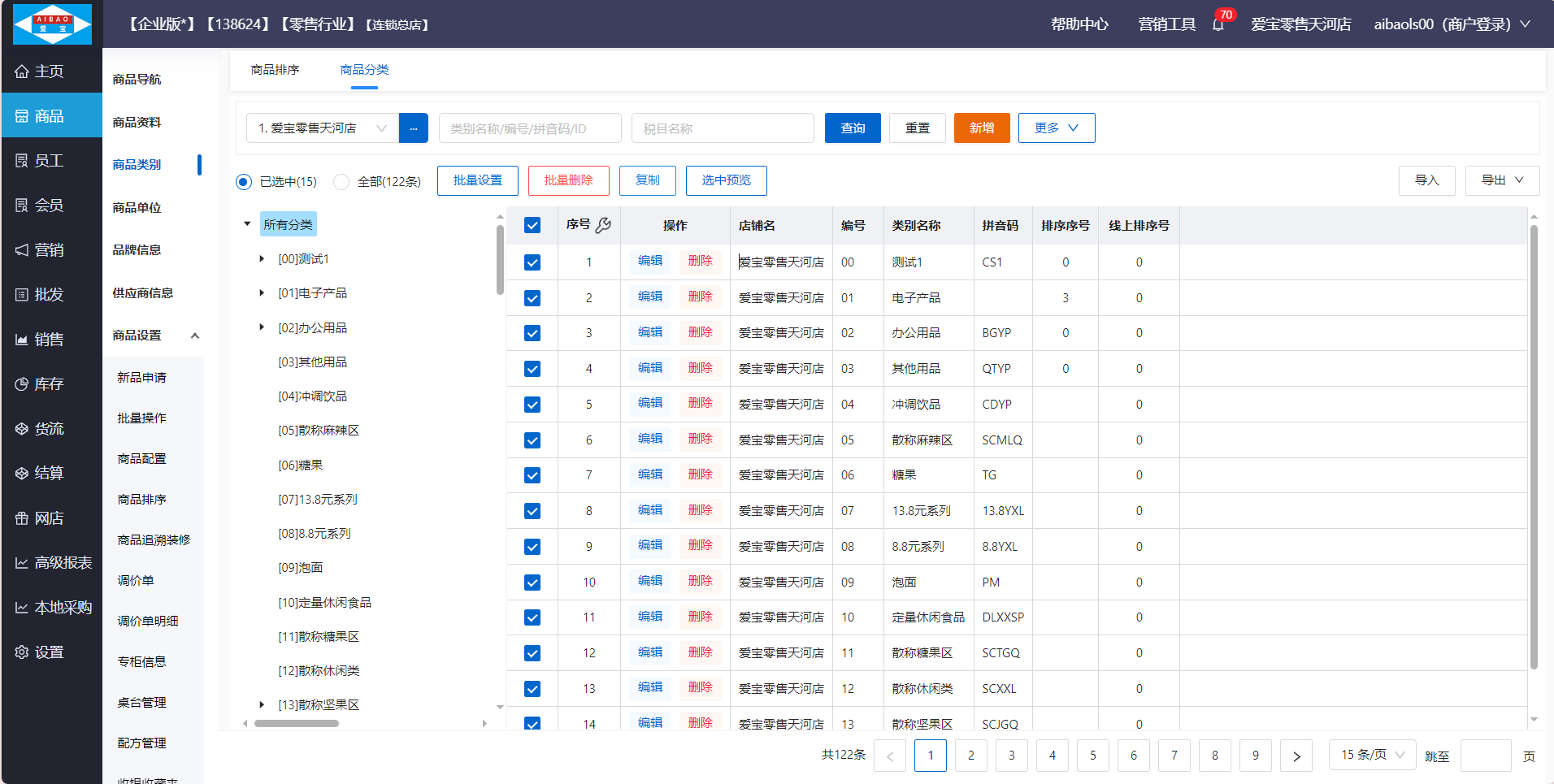Click the category tree horizontal scrollbar
1554x784 pixels.
tap(297, 723)
